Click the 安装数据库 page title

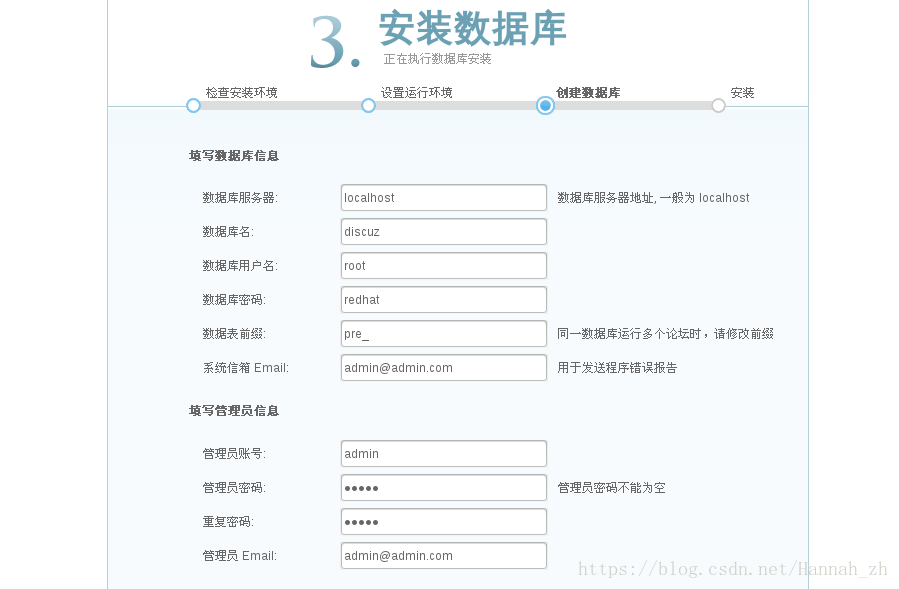click(472, 28)
